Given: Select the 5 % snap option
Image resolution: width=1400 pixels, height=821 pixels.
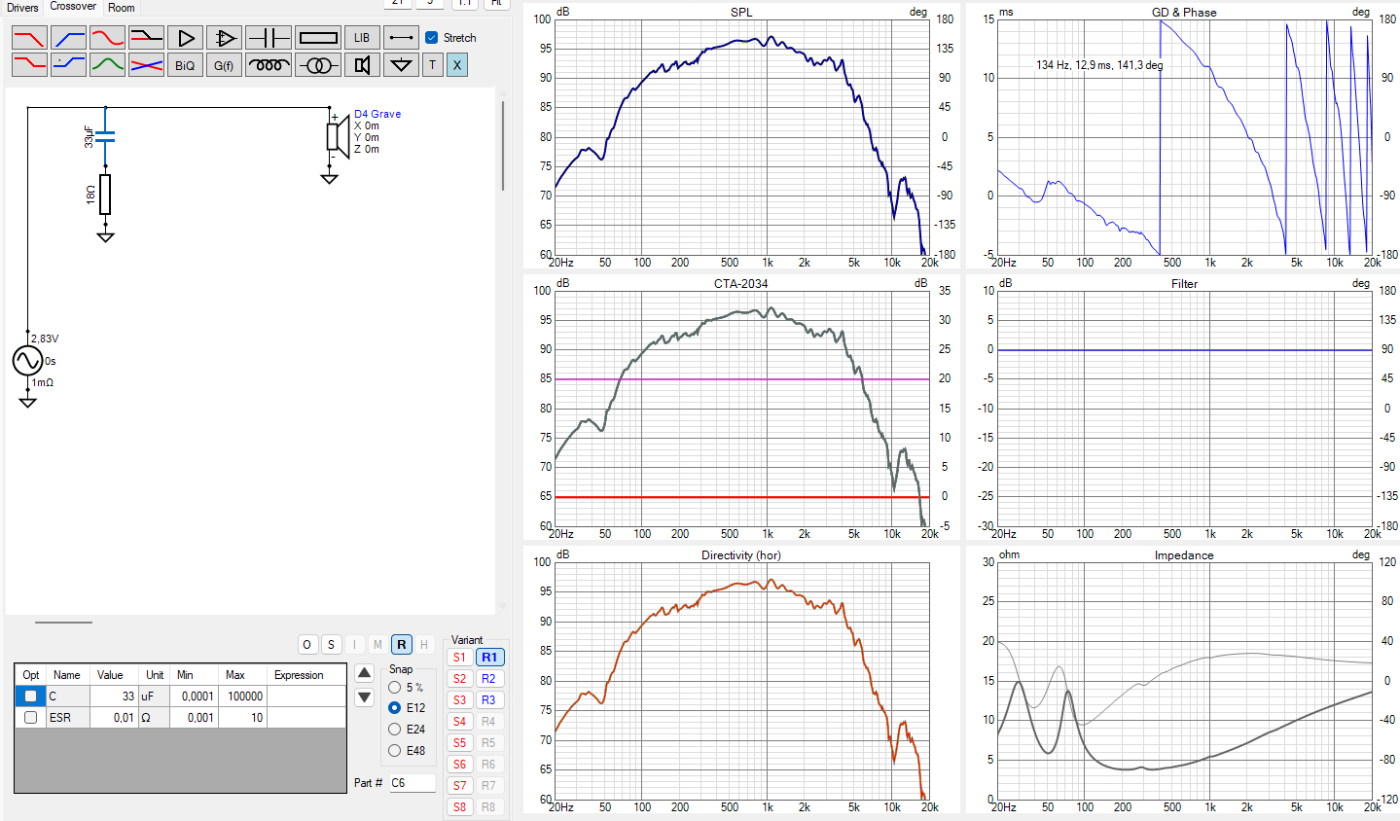Looking at the screenshot, I should point(393,687).
